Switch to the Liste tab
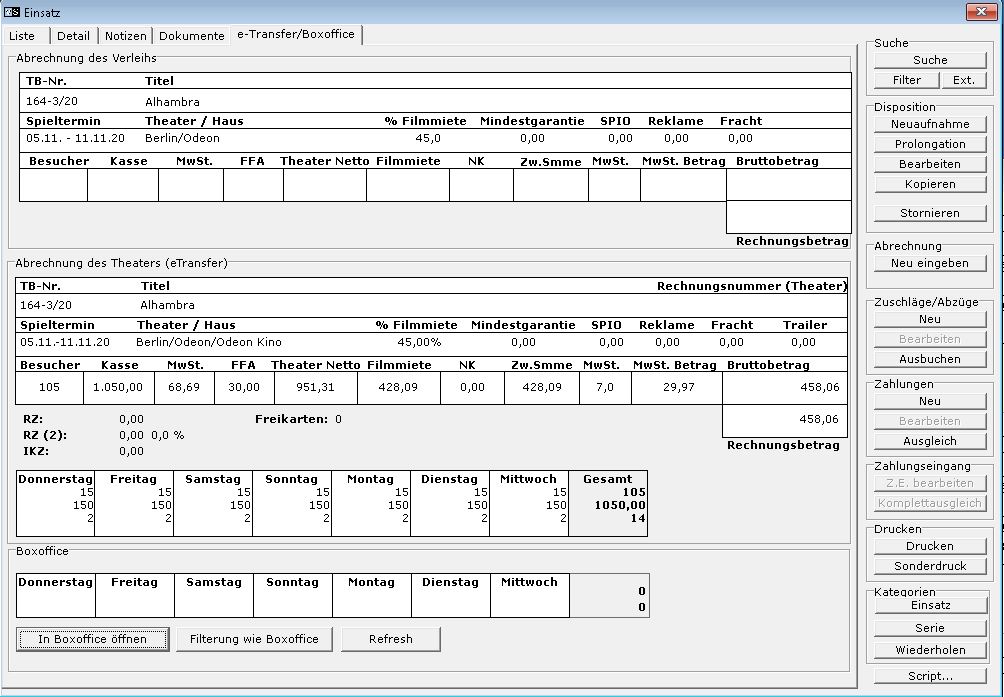This screenshot has height=697, width=1004. pyautogui.click(x=22, y=36)
